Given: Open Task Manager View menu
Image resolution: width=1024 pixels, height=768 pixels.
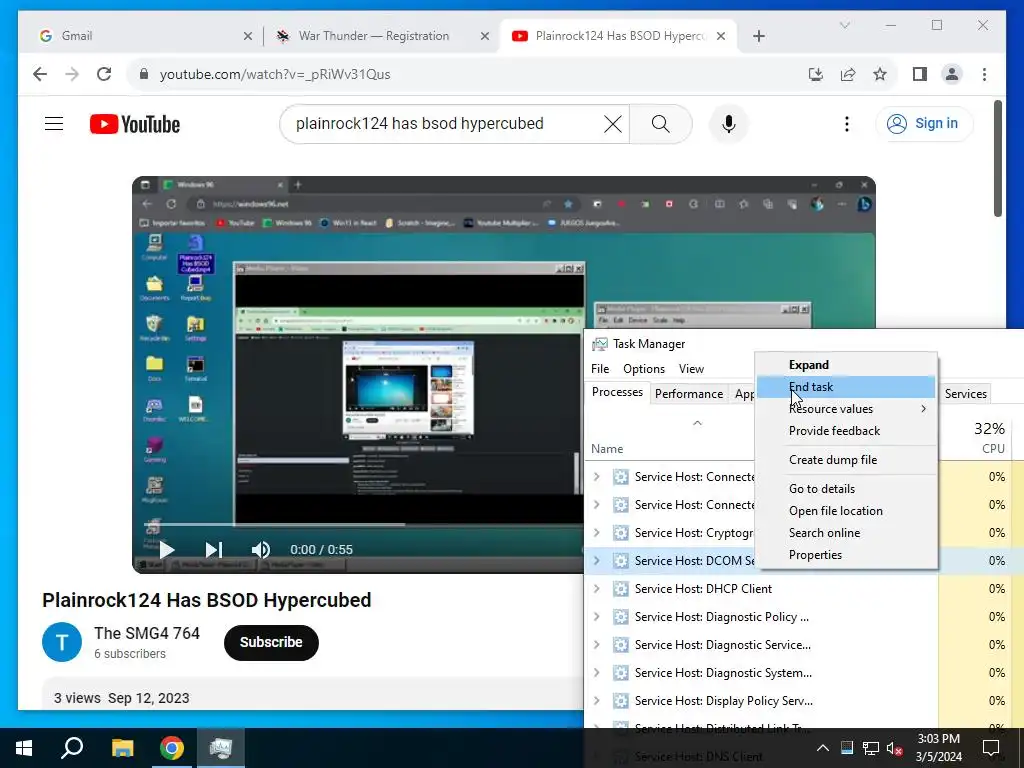Looking at the screenshot, I should 691,369.
